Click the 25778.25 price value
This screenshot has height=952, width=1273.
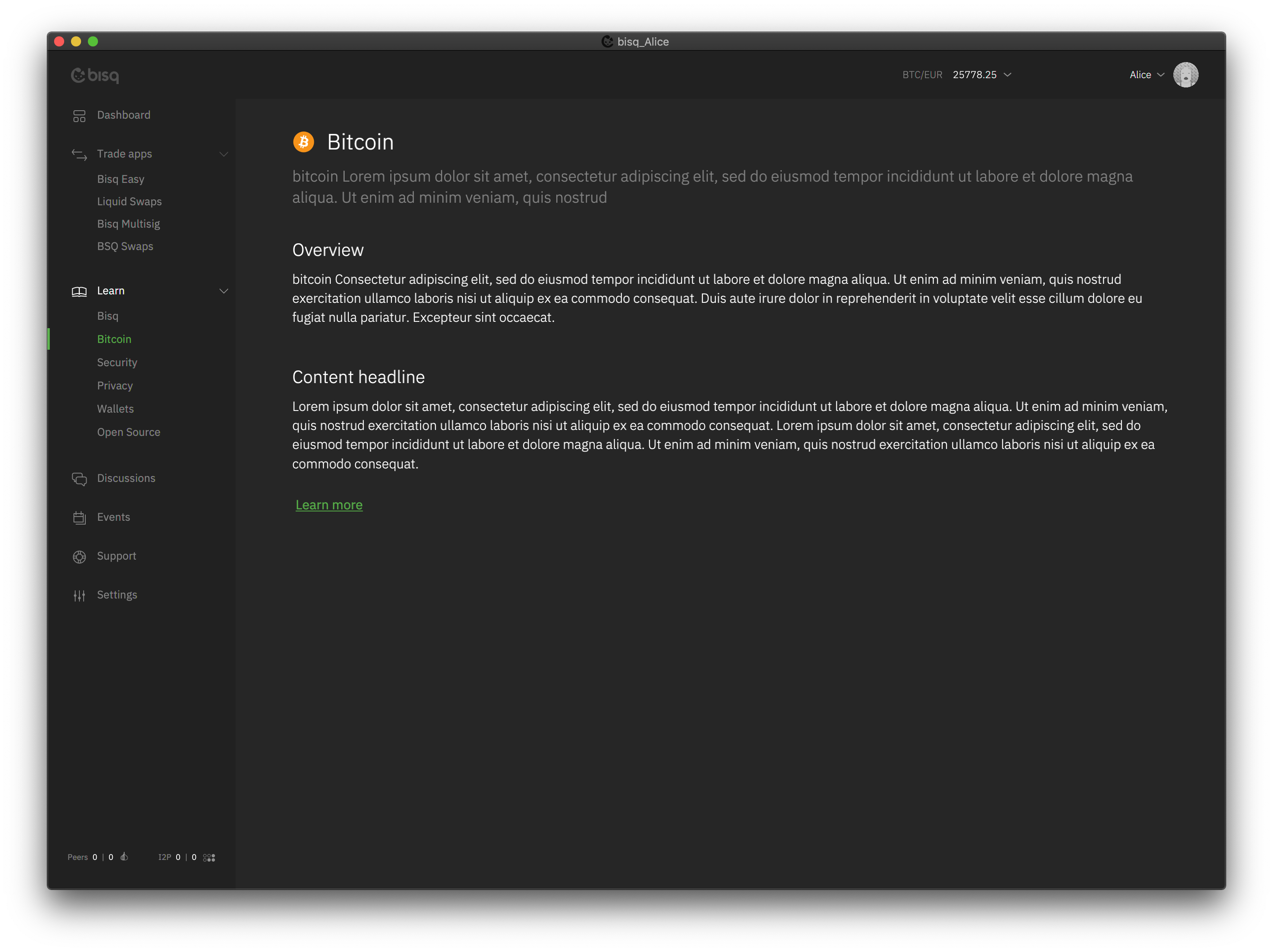(974, 75)
